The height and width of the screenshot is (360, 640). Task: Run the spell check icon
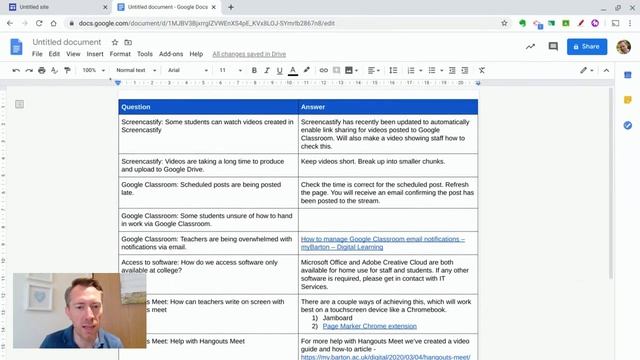point(54,71)
